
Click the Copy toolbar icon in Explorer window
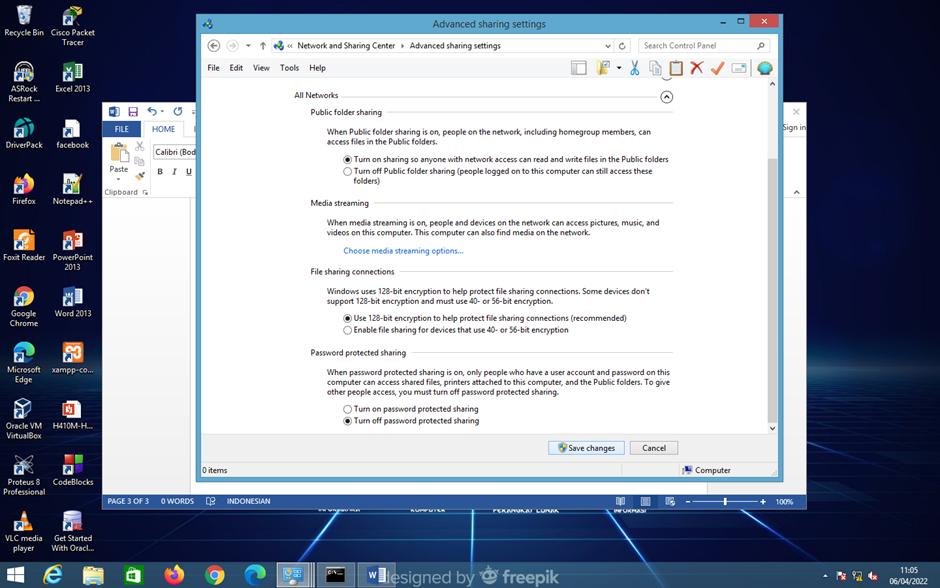[655, 68]
